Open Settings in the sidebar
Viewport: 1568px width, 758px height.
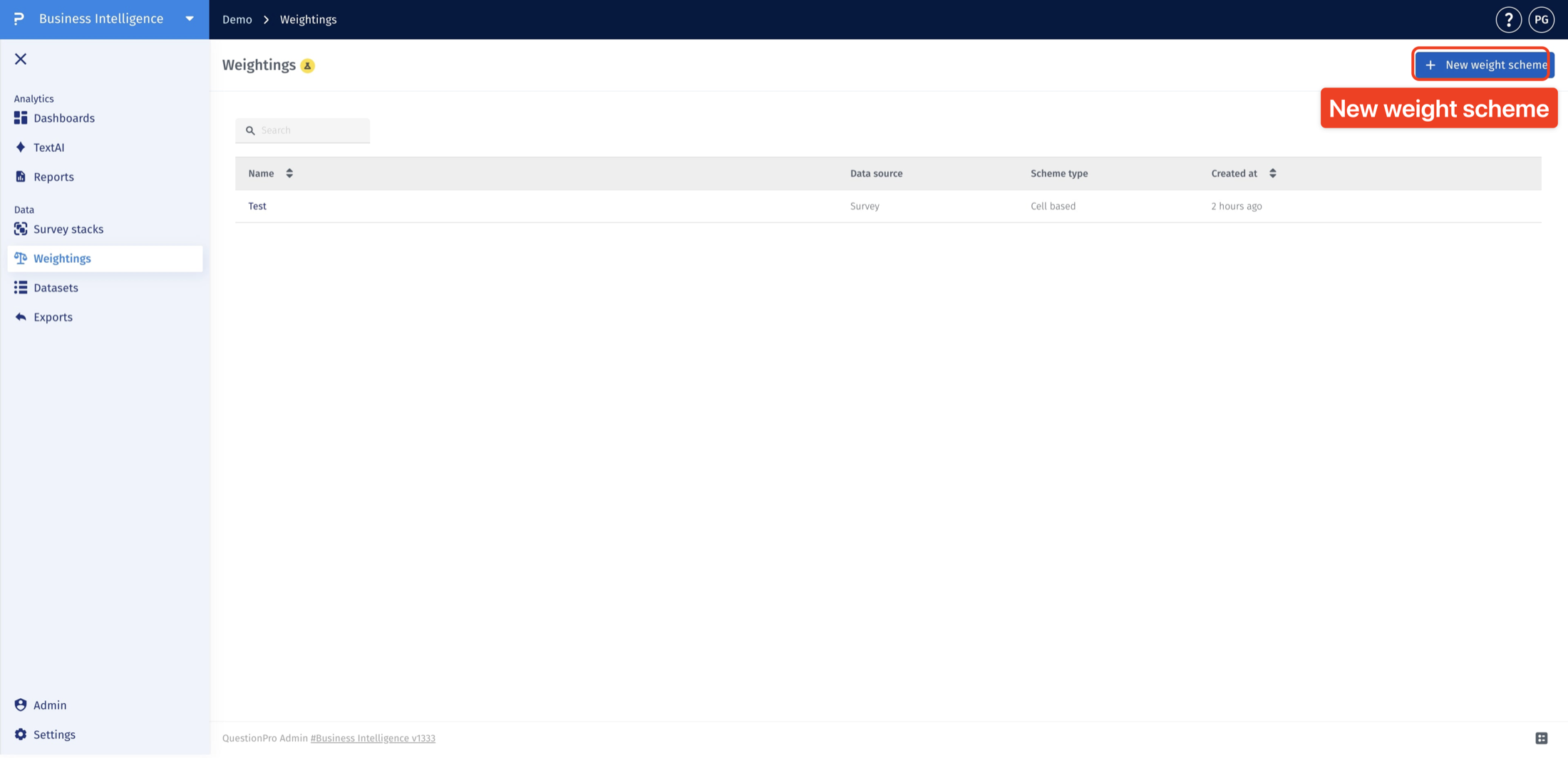105,734
